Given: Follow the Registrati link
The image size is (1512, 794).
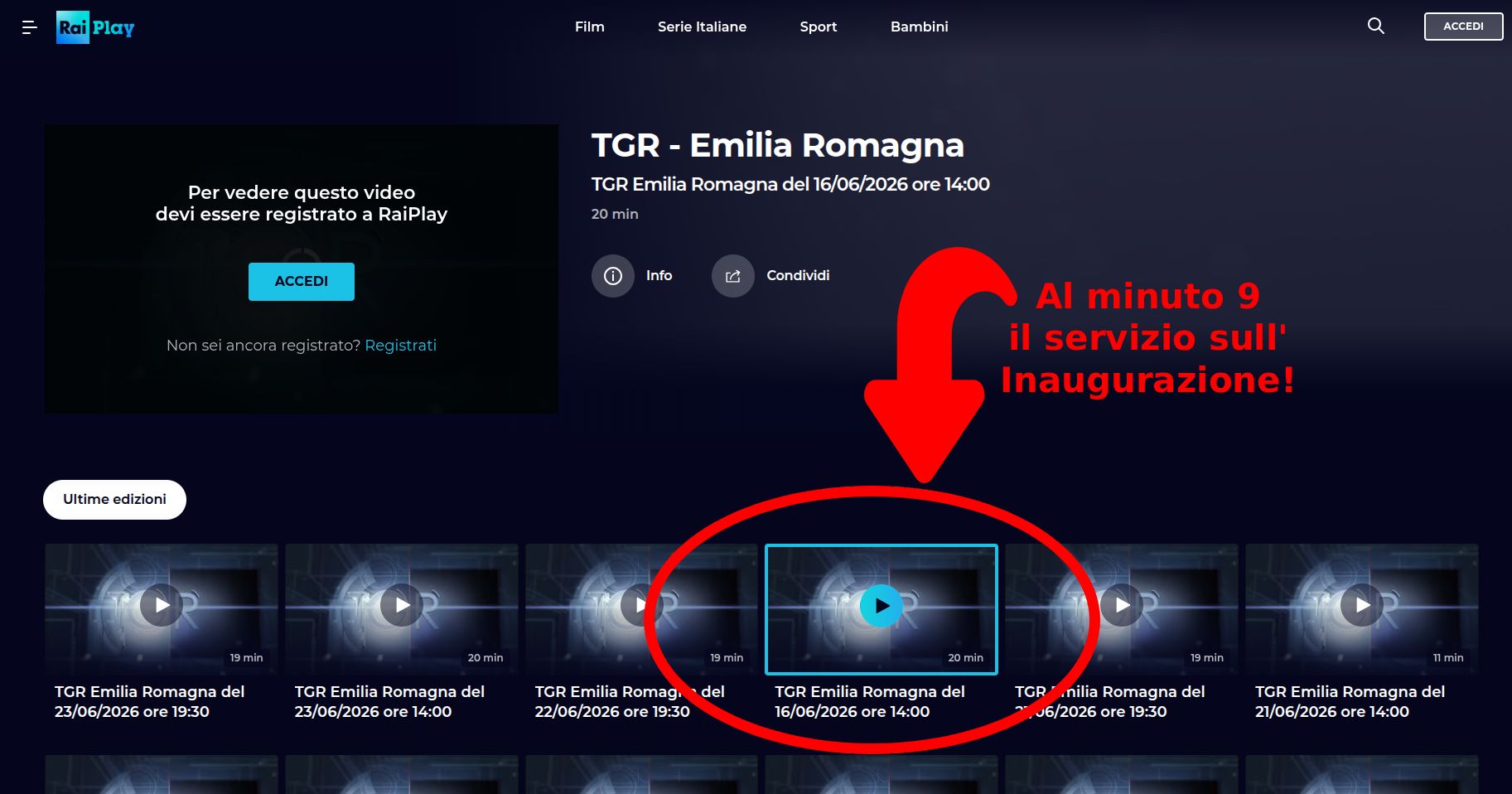Looking at the screenshot, I should tap(400, 346).
